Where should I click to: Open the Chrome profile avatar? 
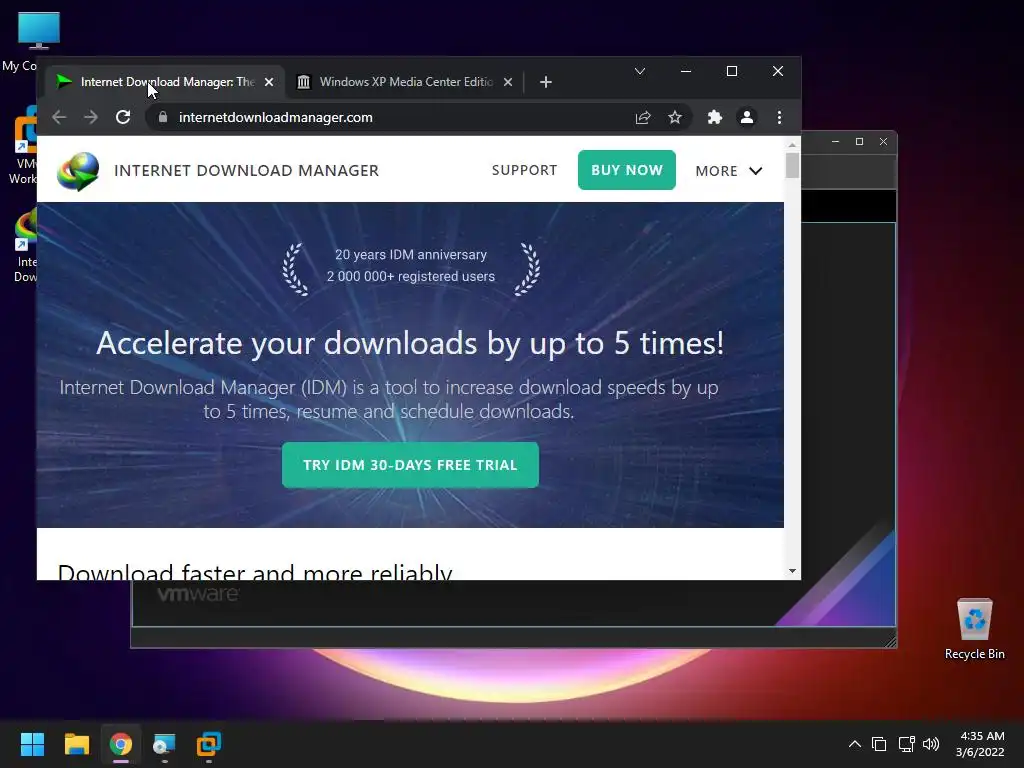746,118
